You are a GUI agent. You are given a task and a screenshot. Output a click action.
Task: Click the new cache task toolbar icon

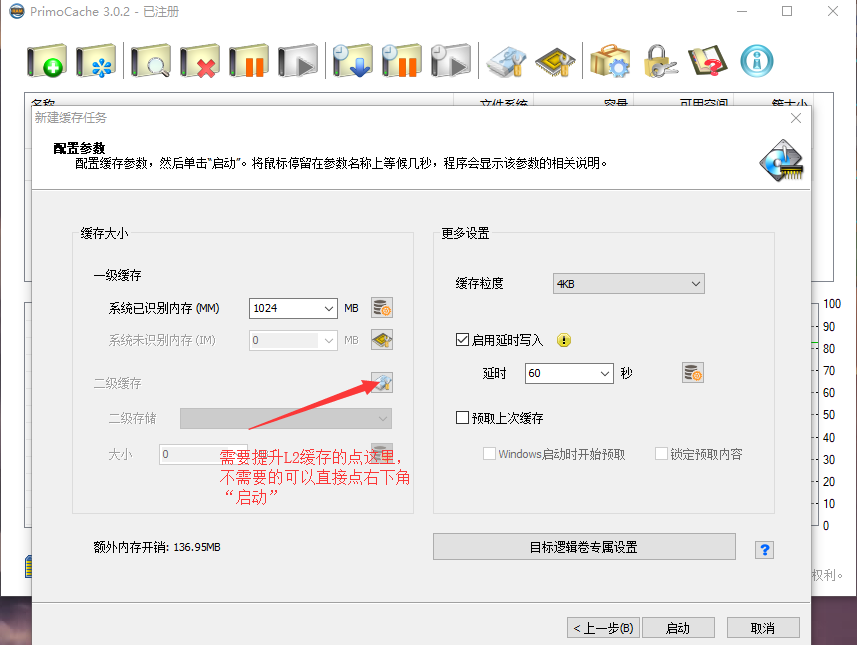[x=46, y=61]
